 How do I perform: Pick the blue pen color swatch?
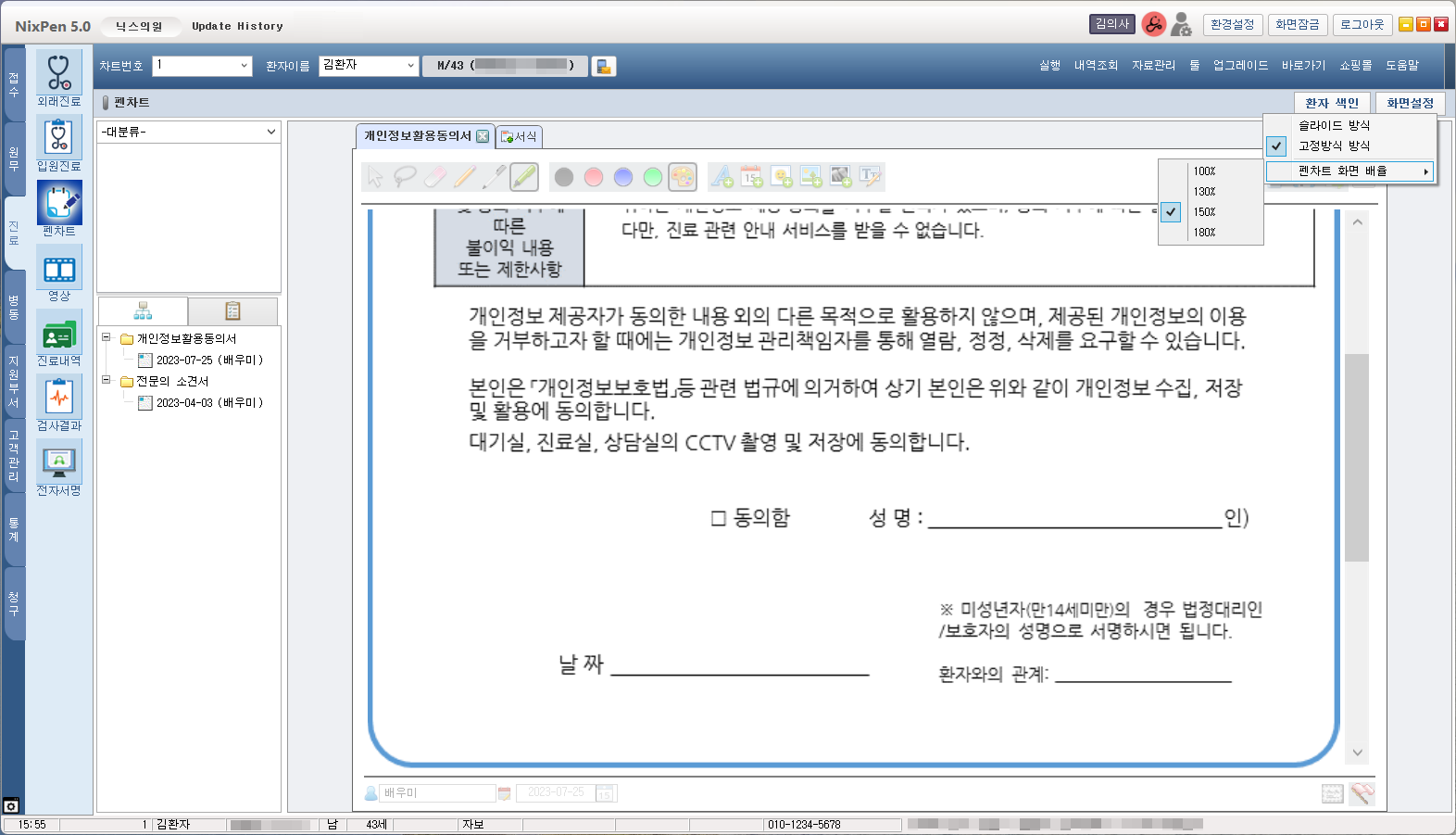click(x=623, y=177)
